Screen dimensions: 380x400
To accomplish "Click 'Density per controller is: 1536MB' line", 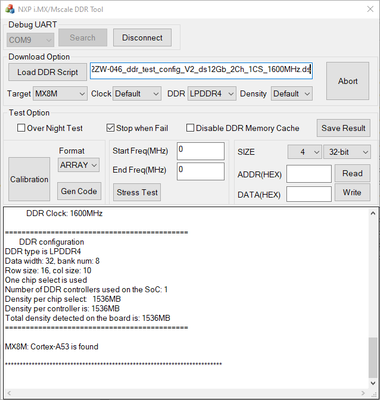I will click(x=62, y=309).
